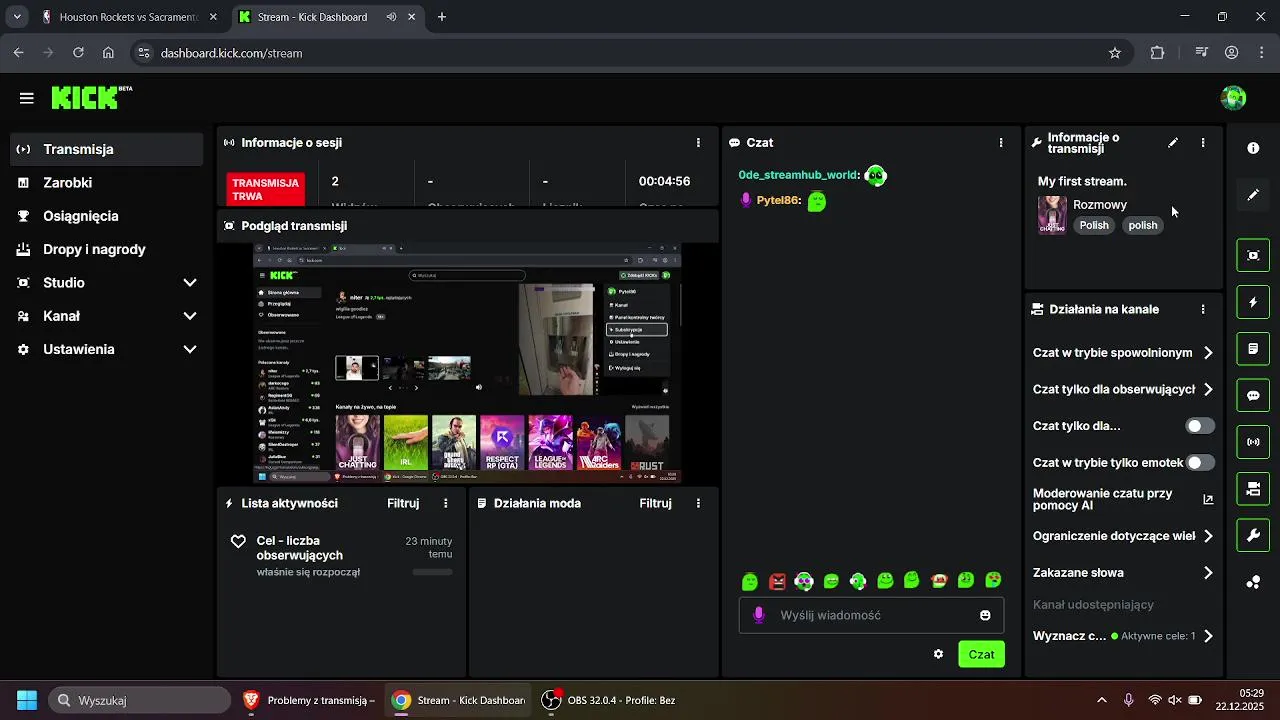Click the lowercase 'polish' tag

click(x=1143, y=225)
